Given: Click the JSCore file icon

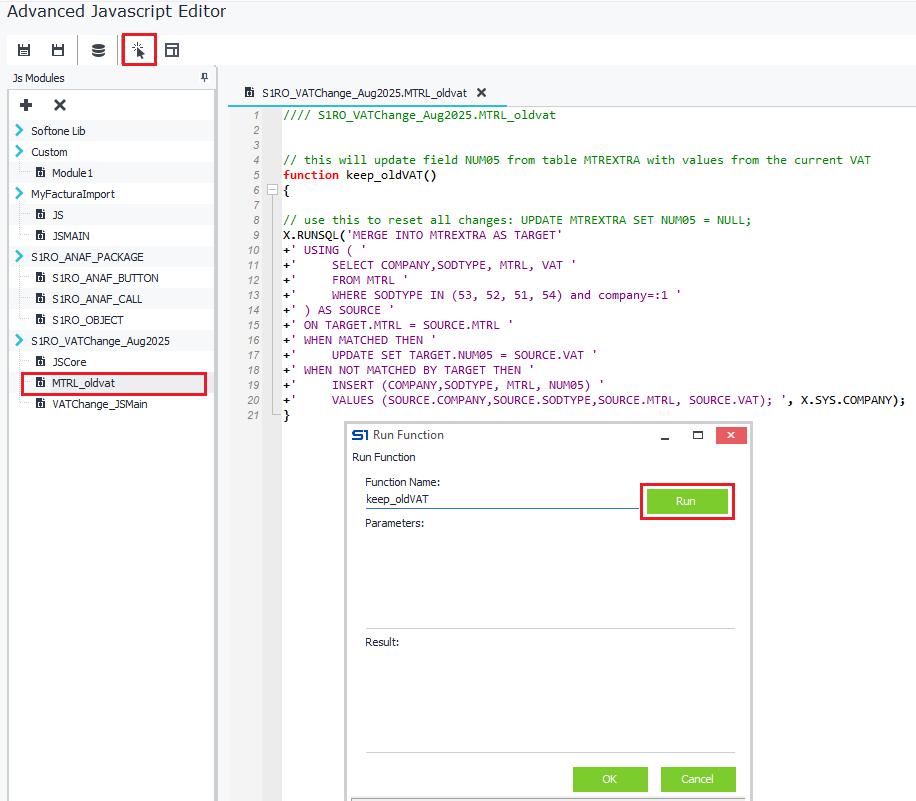Looking at the screenshot, I should click(x=40, y=362).
